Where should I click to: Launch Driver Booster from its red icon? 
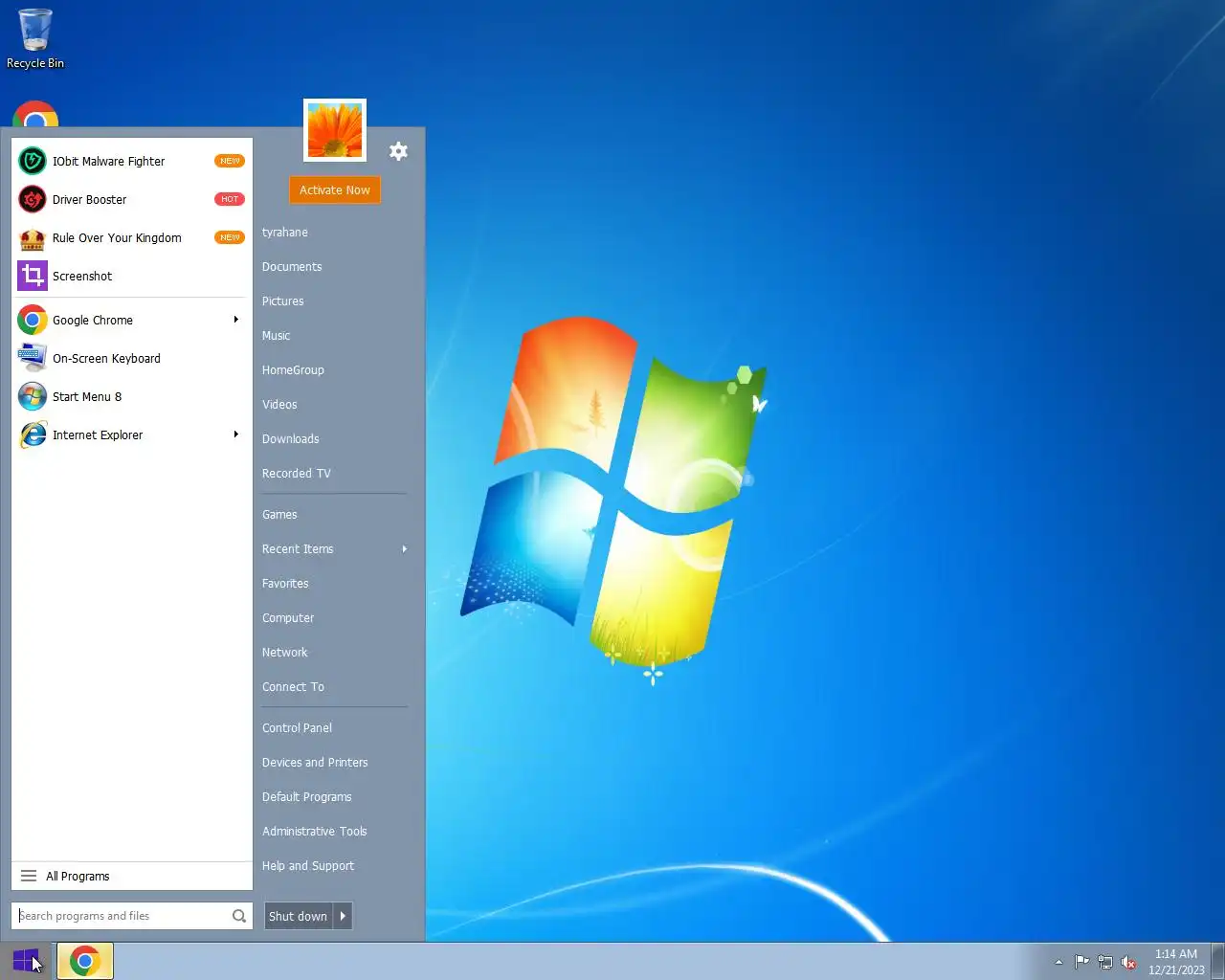point(33,199)
